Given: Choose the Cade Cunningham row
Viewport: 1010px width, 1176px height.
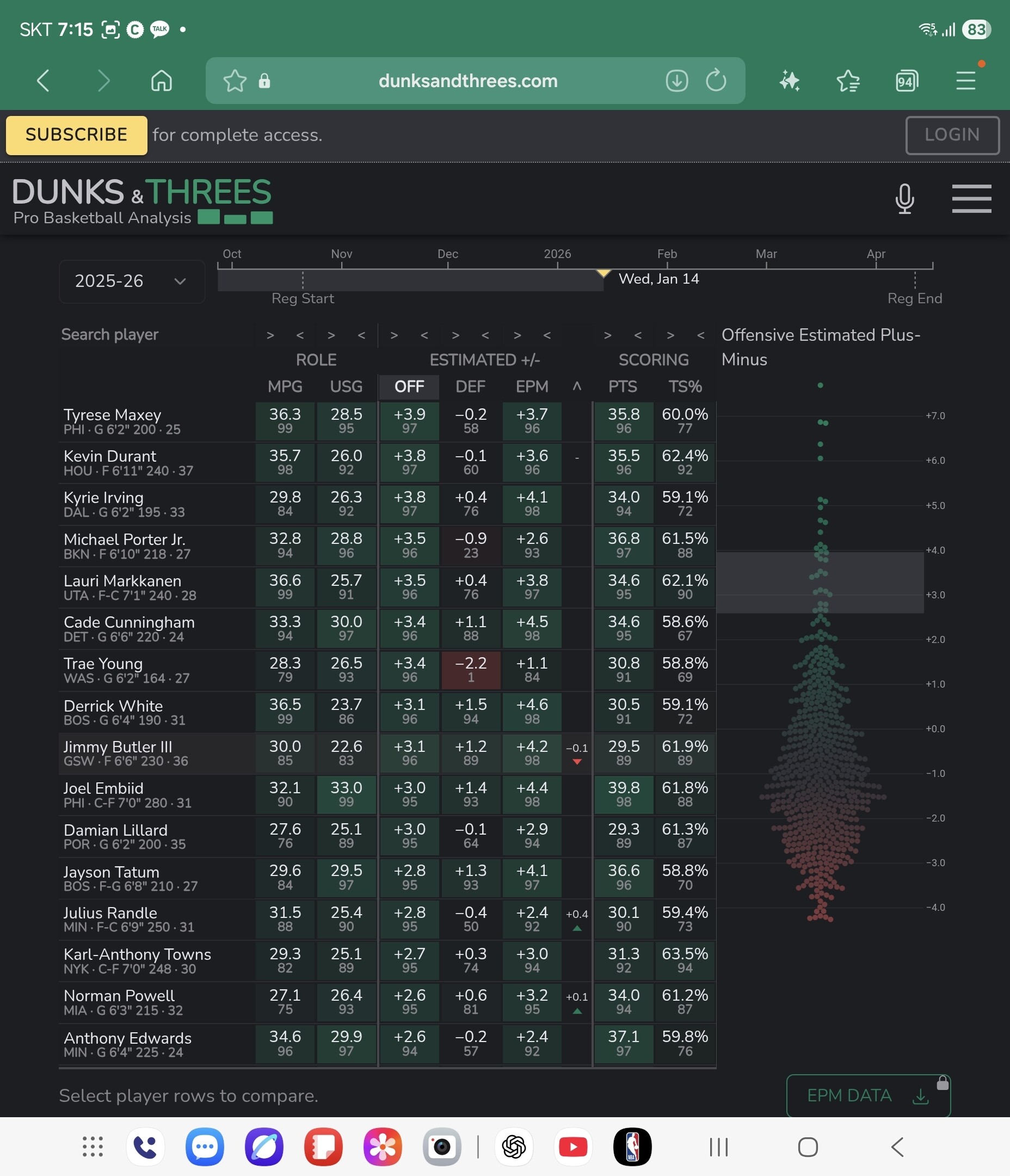Looking at the screenshot, I should tap(387, 629).
